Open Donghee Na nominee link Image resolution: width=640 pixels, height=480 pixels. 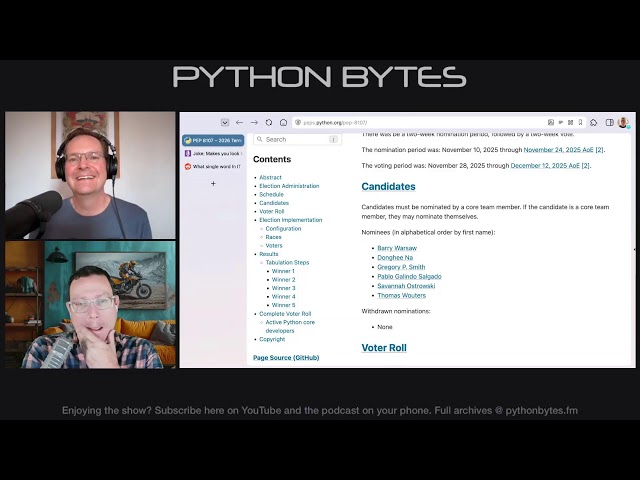coord(395,258)
